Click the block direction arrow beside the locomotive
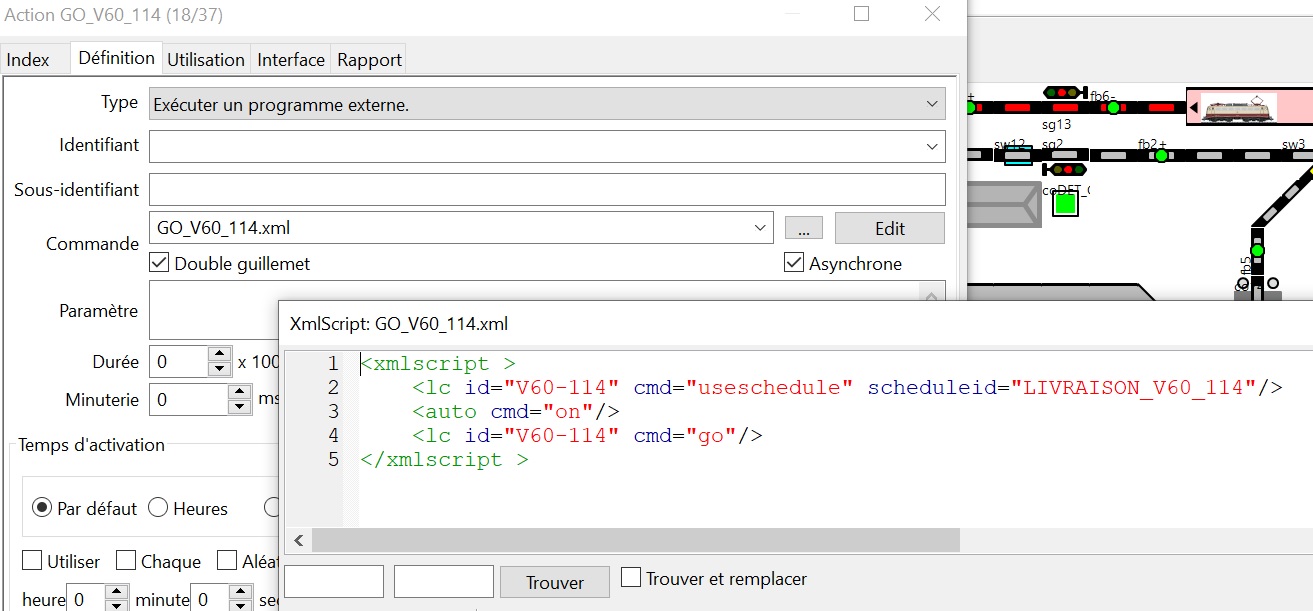This screenshot has height=611, width=1313. (1193, 107)
